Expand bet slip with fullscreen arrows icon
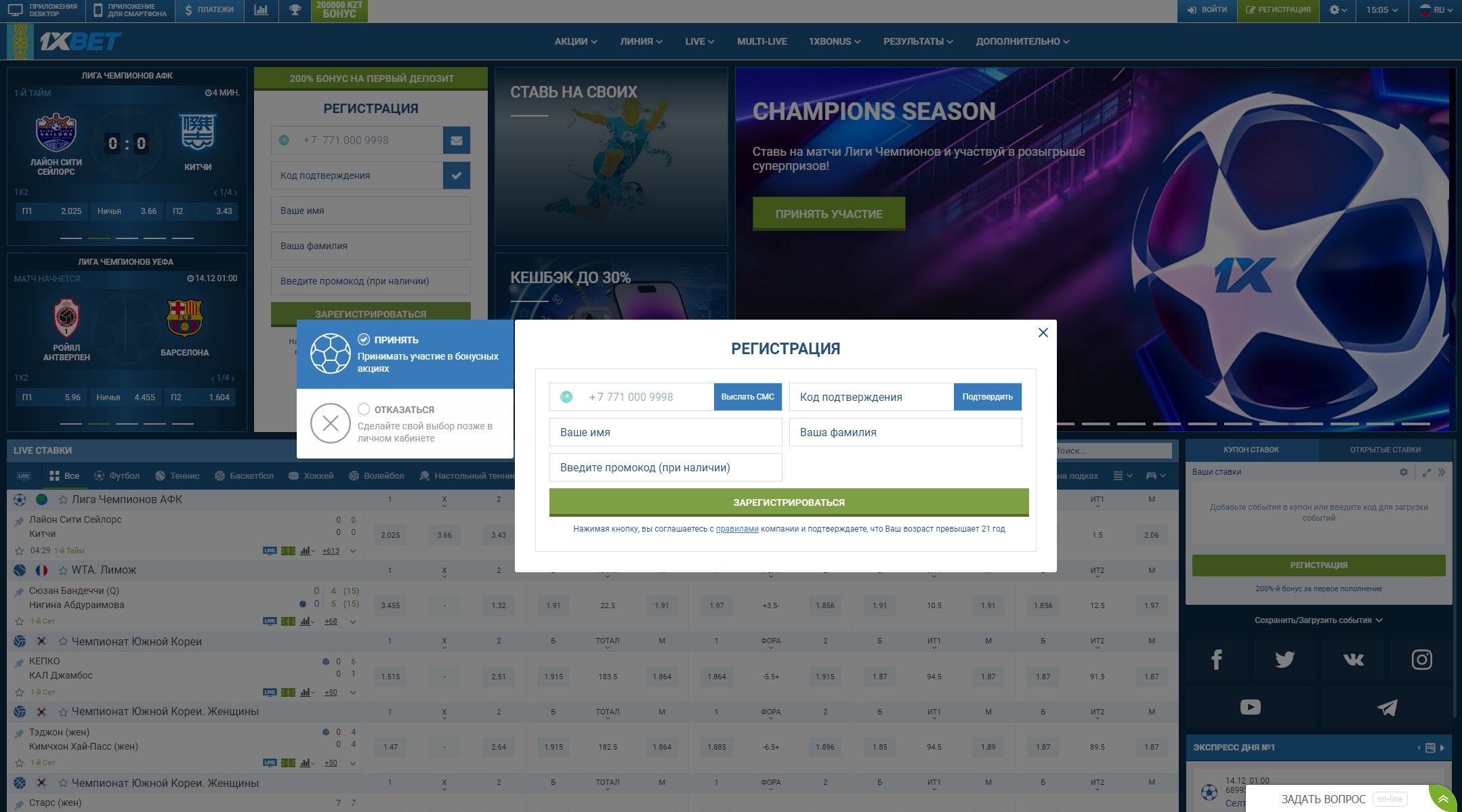Viewport: 1462px width, 812px height. (1426, 472)
